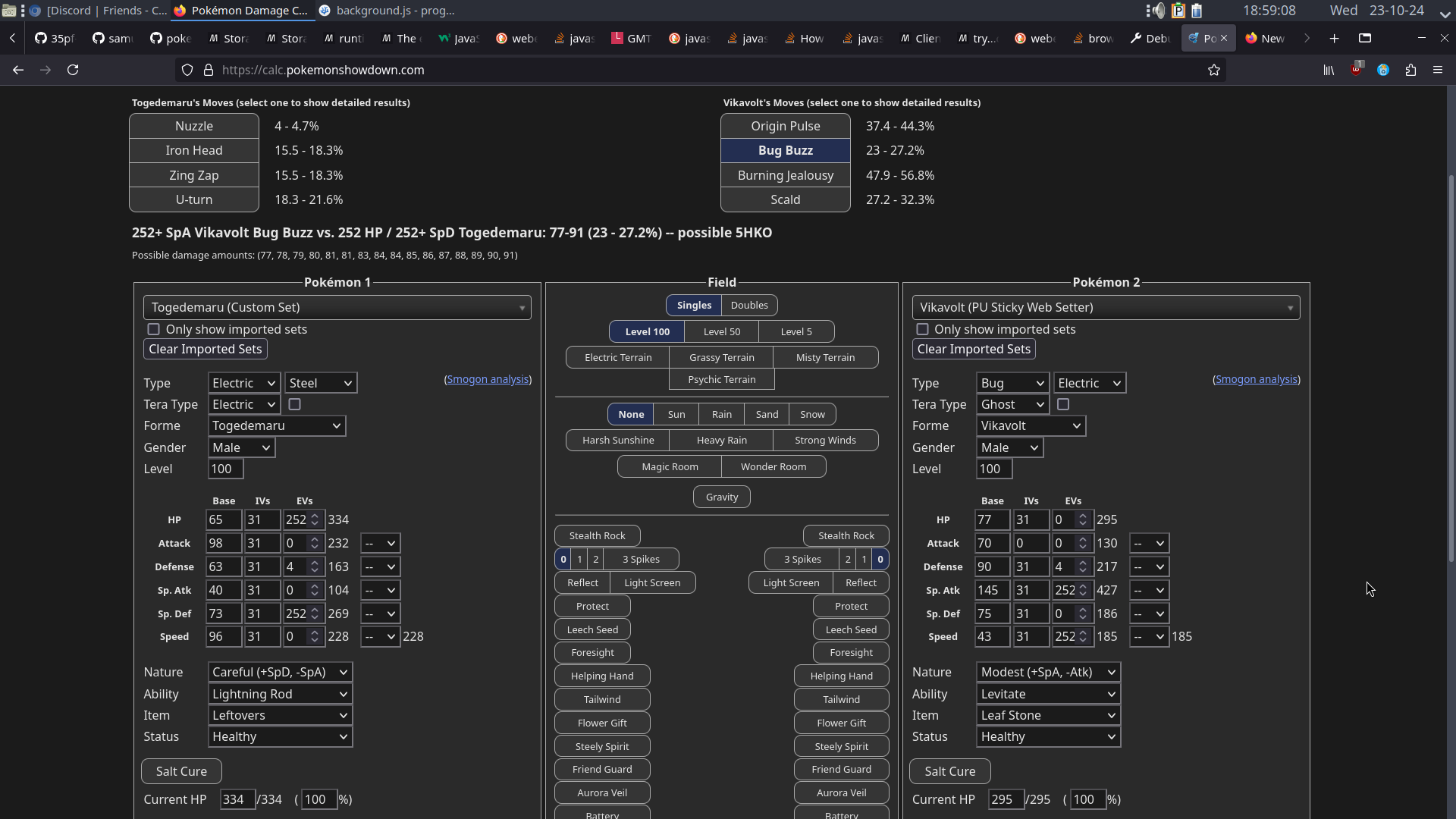Open the background.js taskbar window
Viewport: 1456px width, 819px height.
[x=387, y=11]
